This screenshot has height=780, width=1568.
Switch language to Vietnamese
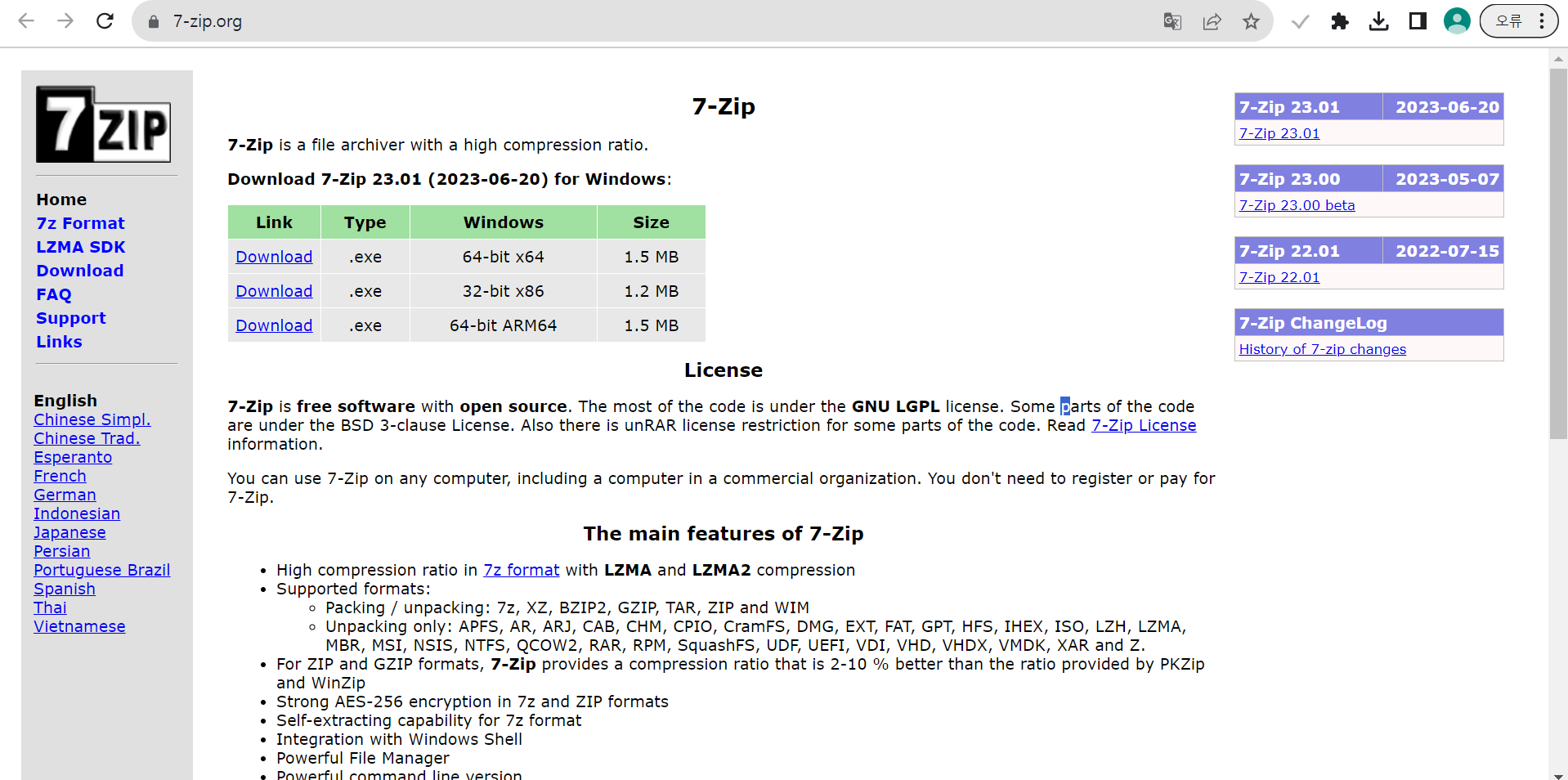[79, 626]
